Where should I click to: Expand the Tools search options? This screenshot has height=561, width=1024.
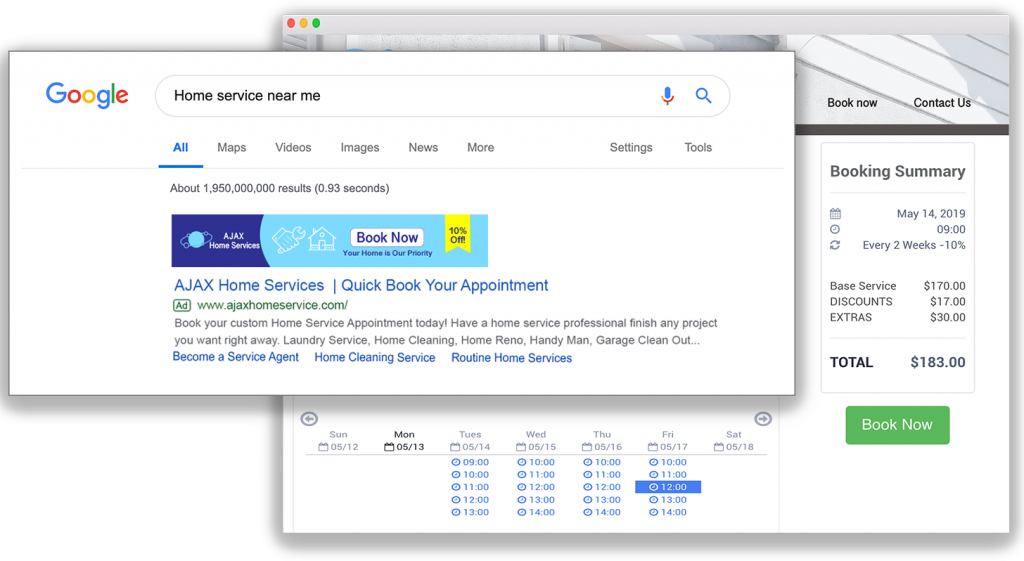698,148
